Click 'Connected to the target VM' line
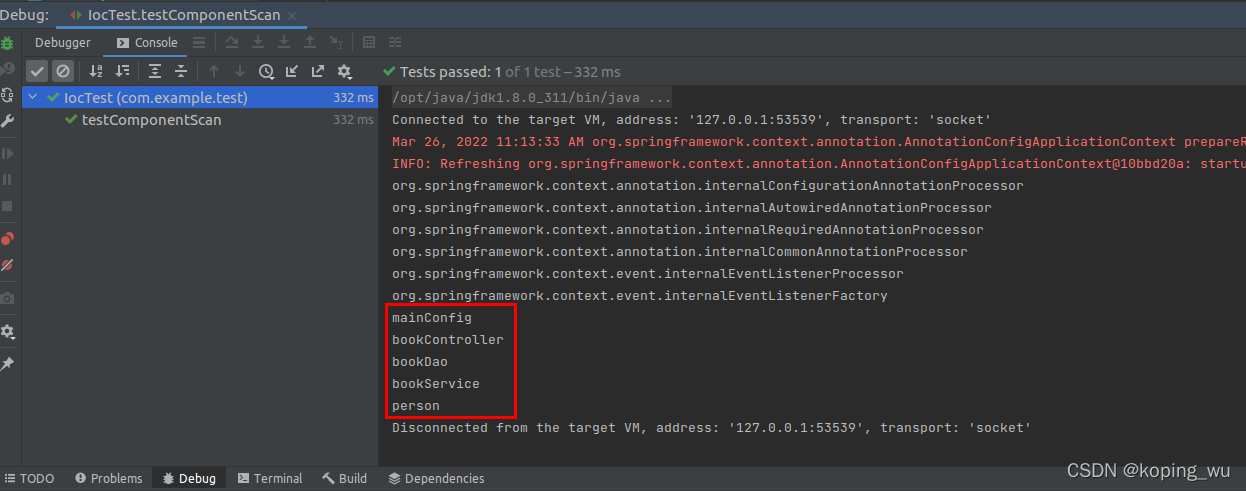 pyautogui.click(x=692, y=120)
